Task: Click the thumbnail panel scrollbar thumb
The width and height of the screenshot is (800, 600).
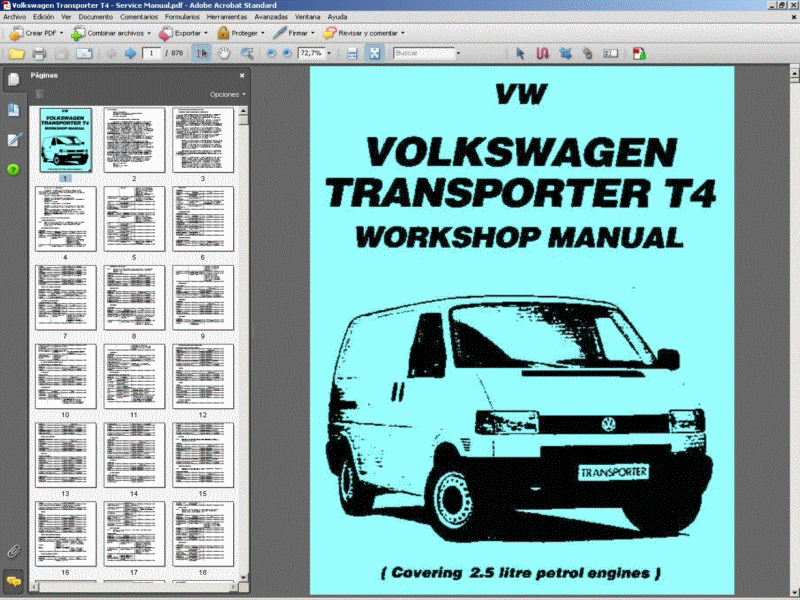Action: click(x=243, y=120)
